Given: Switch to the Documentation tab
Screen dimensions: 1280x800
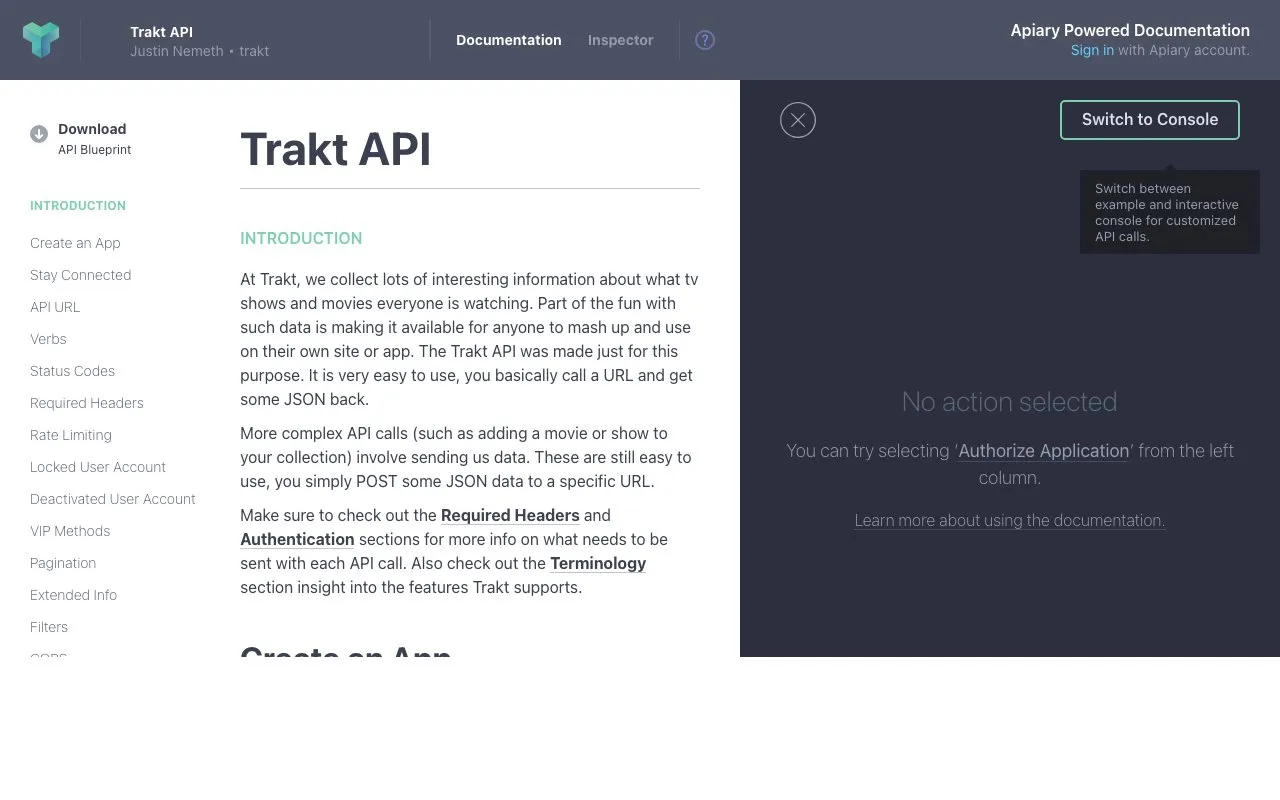Looking at the screenshot, I should click(x=509, y=40).
